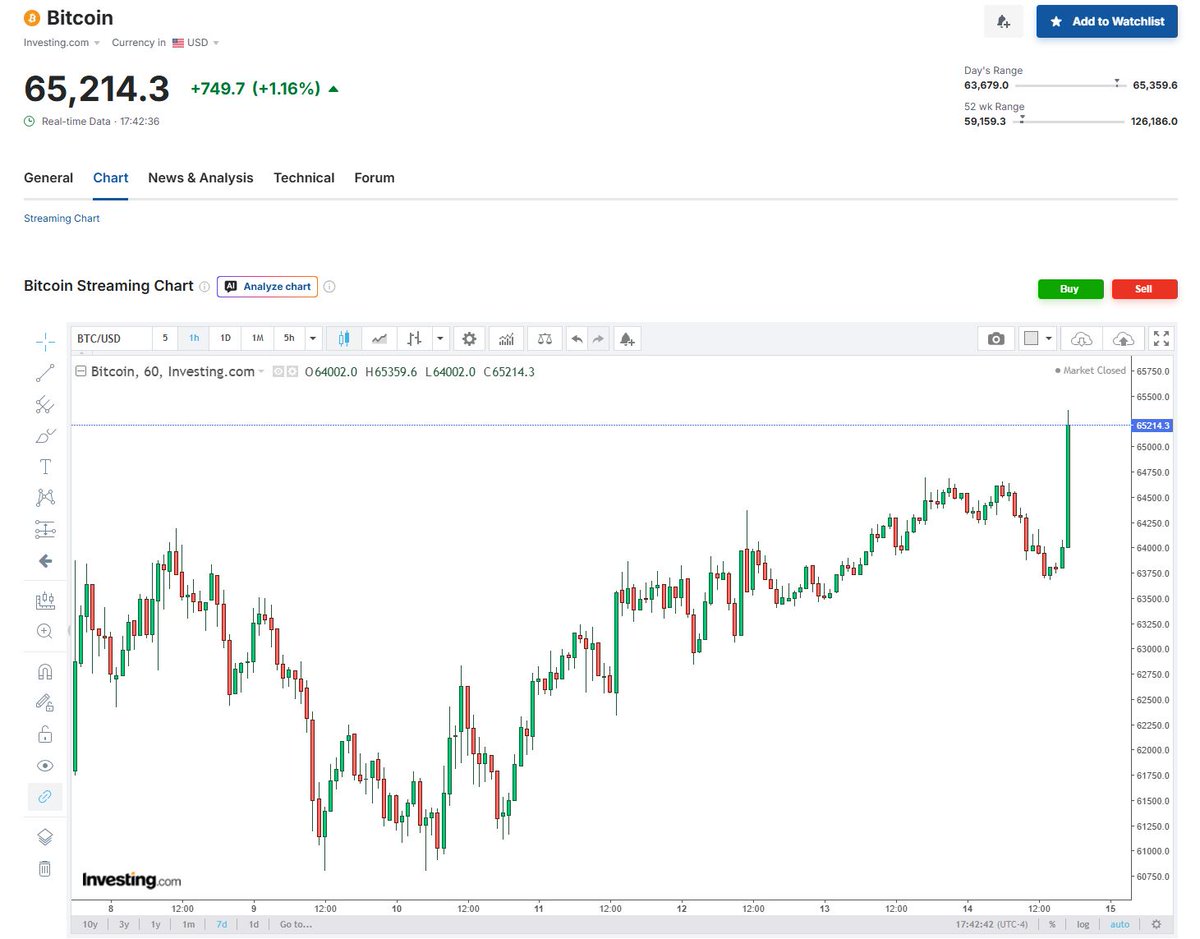Select the brush drawing tool
Image resolution: width=1200 pixels, height=939 pixels.
(45, 435)
